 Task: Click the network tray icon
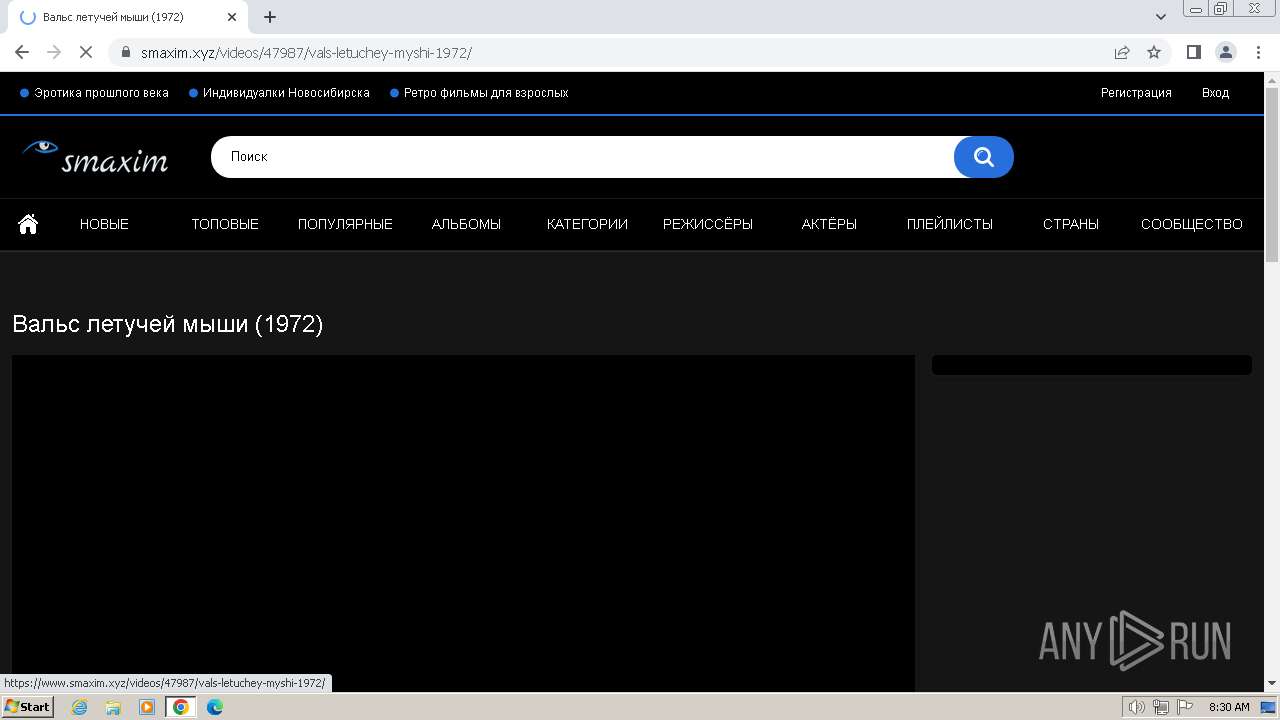(x=1161, y=707)
